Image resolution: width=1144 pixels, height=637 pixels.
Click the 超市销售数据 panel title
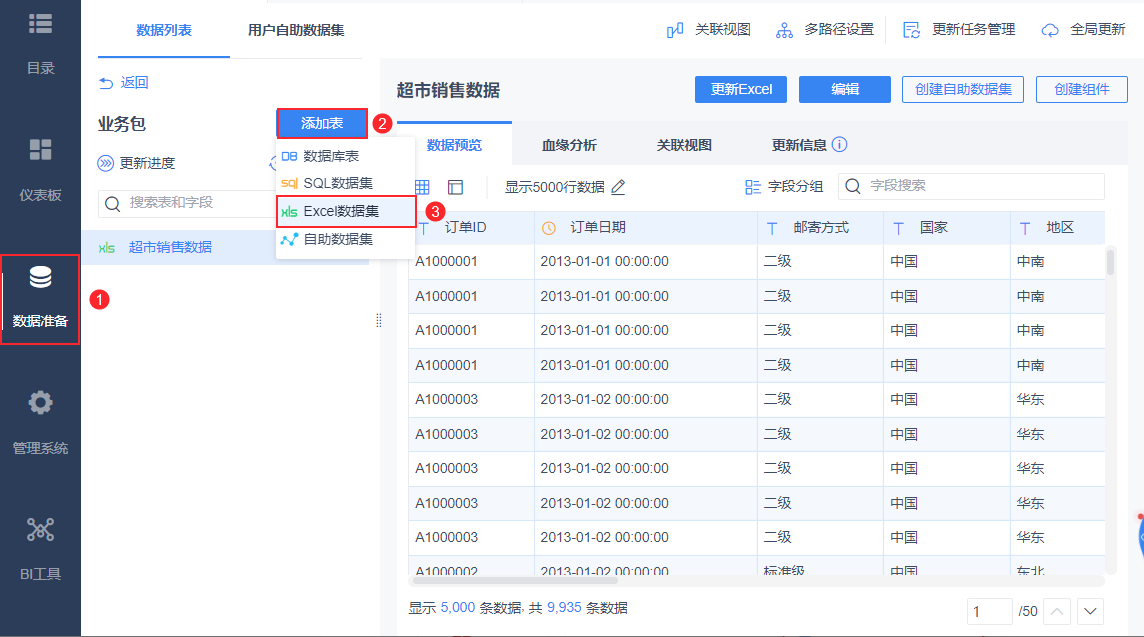(x=448, y=90)
